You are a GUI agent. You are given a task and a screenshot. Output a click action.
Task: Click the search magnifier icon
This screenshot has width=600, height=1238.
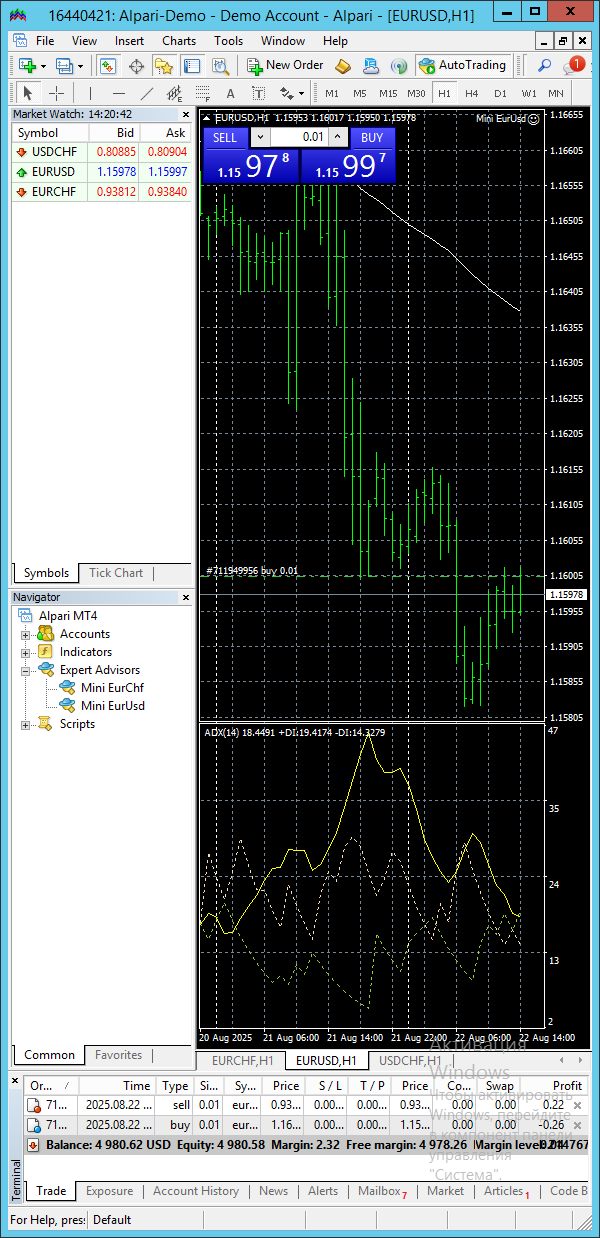(x=545, y=65)
